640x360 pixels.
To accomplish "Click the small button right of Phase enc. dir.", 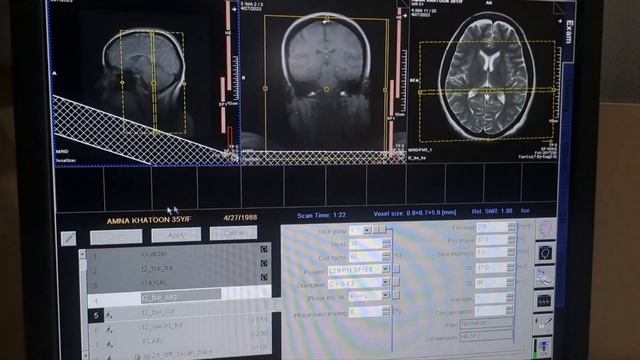I will [x=396, y=295].
